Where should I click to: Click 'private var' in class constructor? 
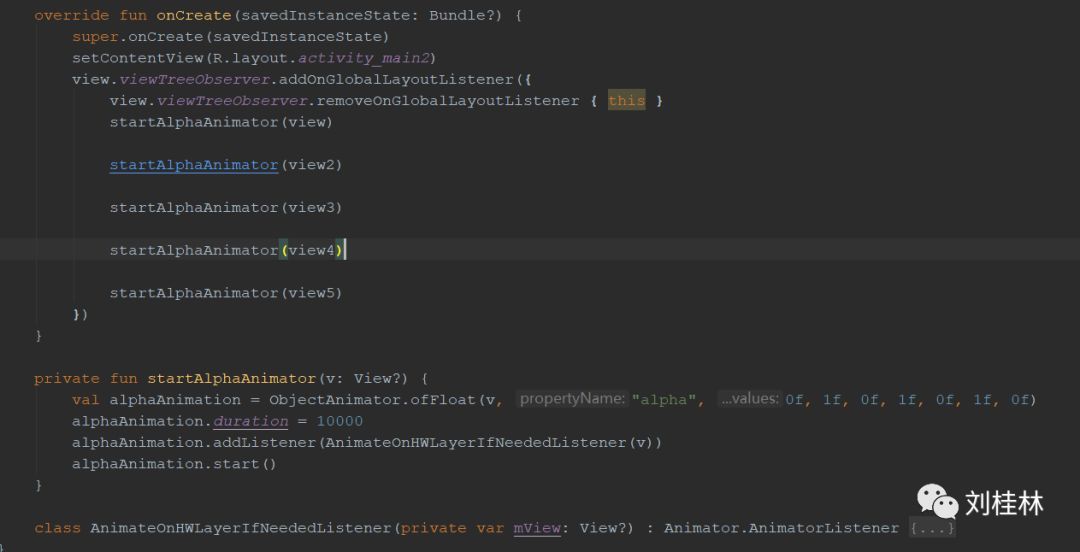tap(453, 528)
